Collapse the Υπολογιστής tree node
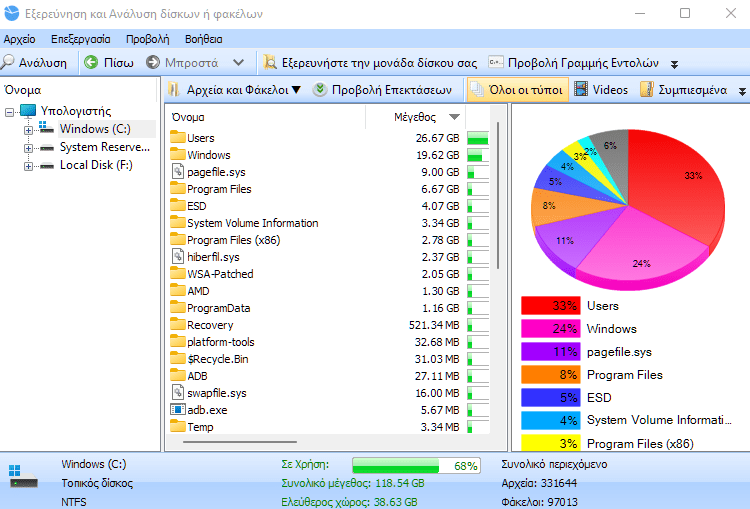 [x=10, y=112]
